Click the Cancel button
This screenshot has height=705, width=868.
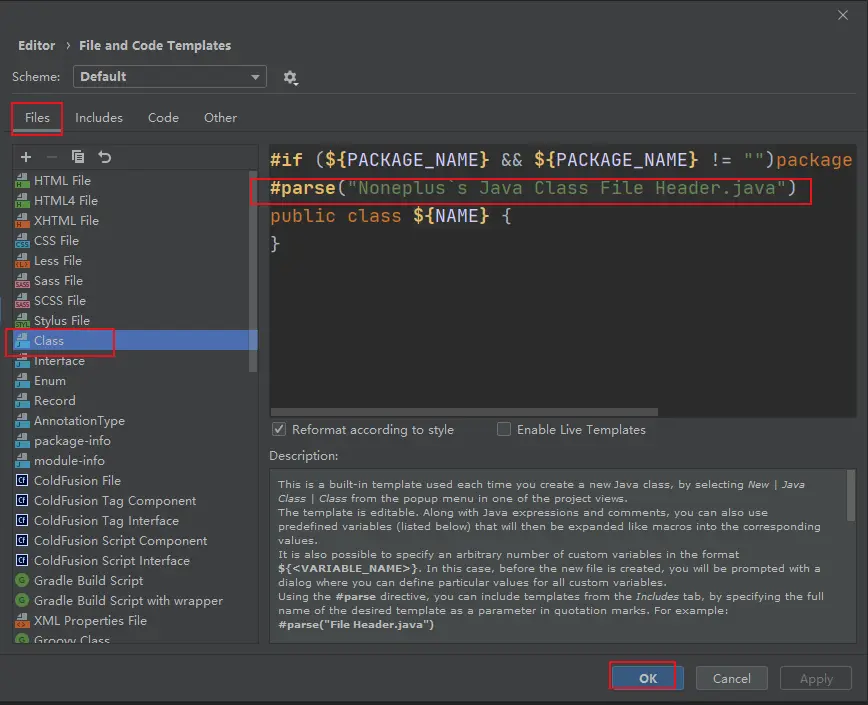pyautogui.click(x=731, y=678)
